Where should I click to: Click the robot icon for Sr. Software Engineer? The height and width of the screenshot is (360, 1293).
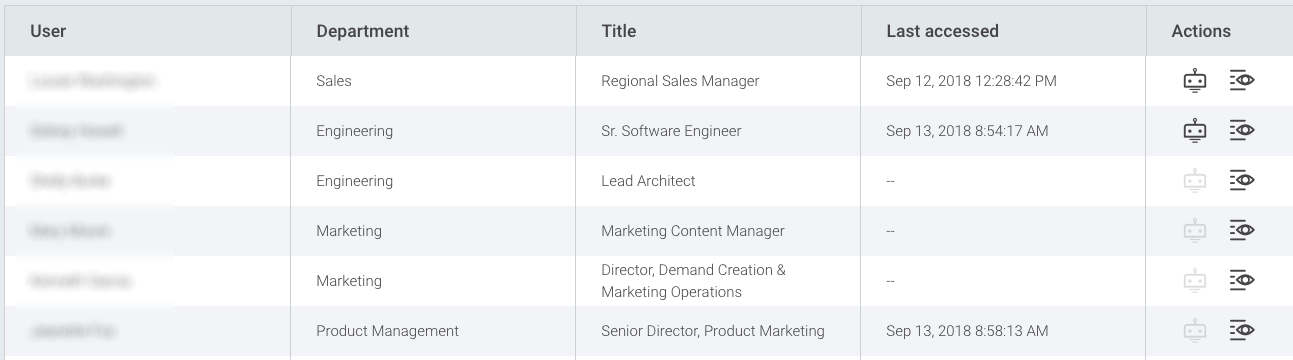click(1194, 131)
